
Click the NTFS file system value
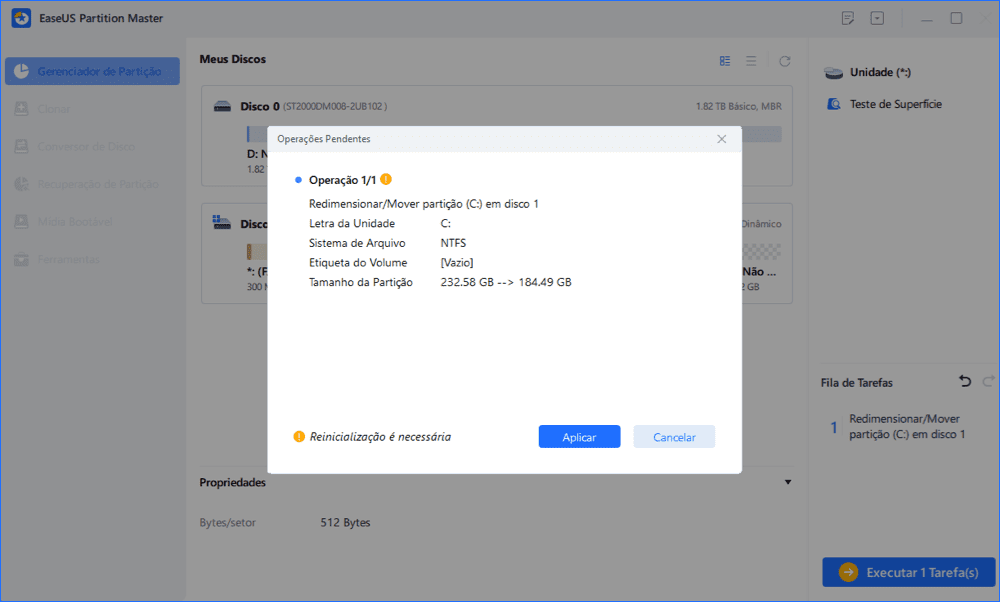pyautogui.click(x=453, y=243)
